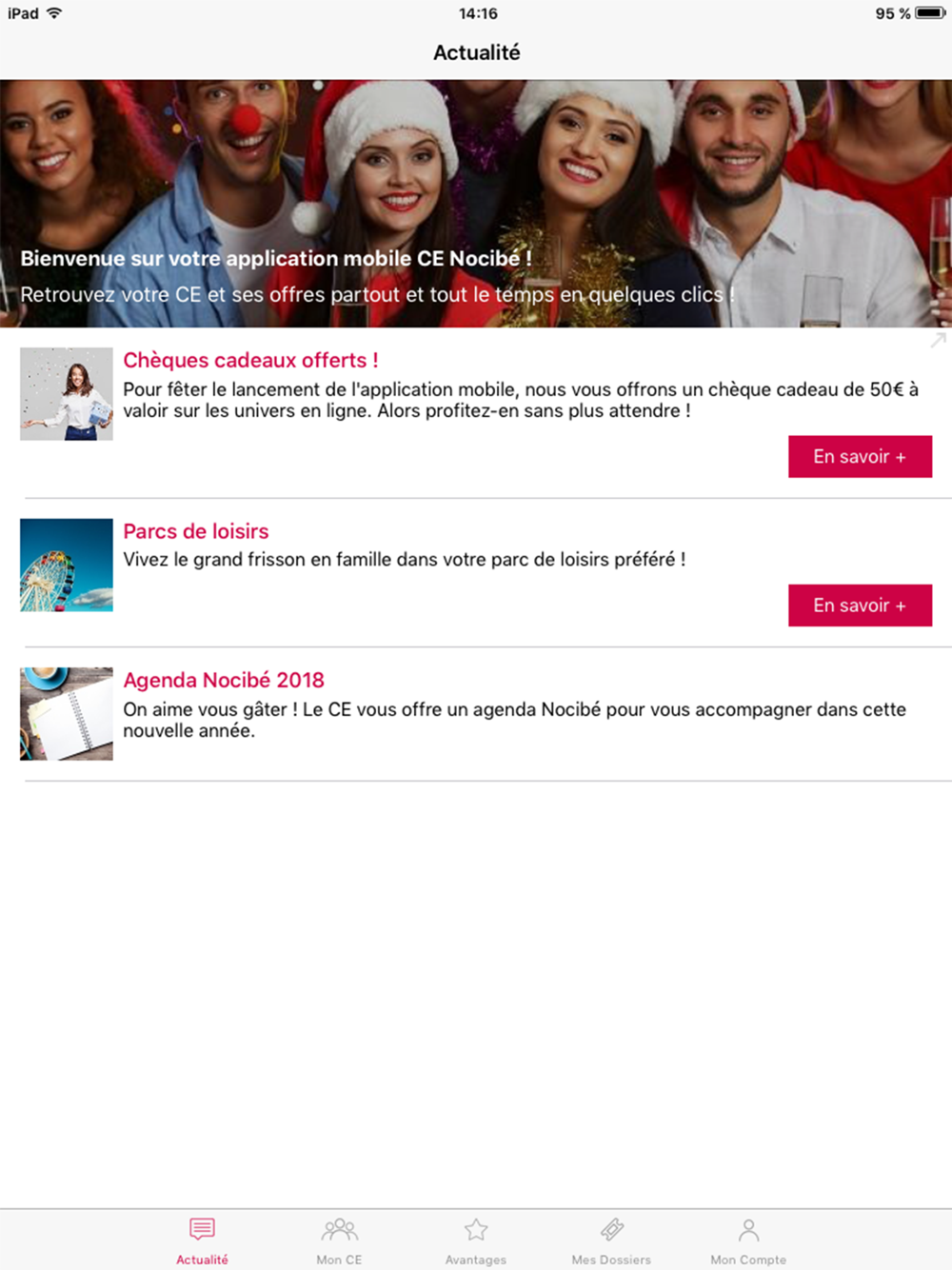Tap the ferris wheel thumbnail

pos(67,566)
